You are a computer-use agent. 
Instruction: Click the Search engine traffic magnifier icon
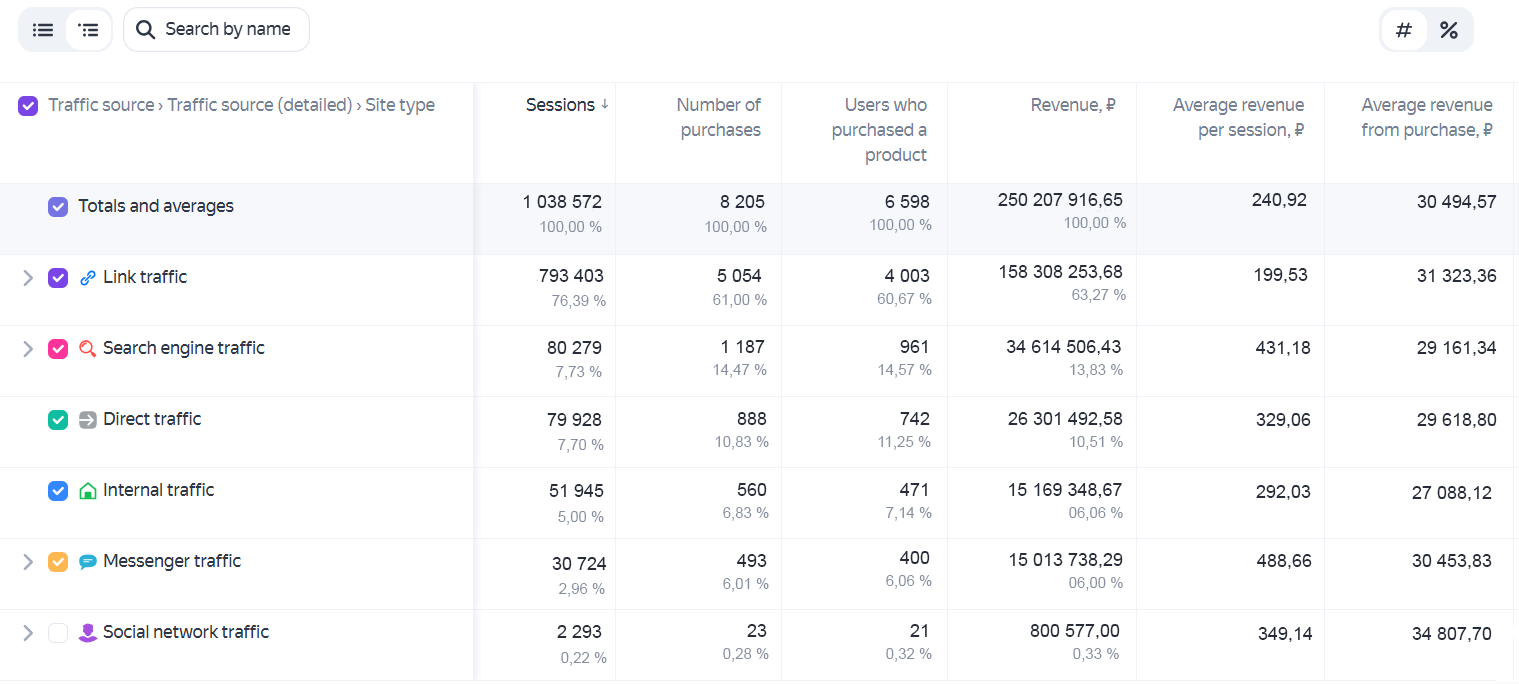tap(88, 349)
